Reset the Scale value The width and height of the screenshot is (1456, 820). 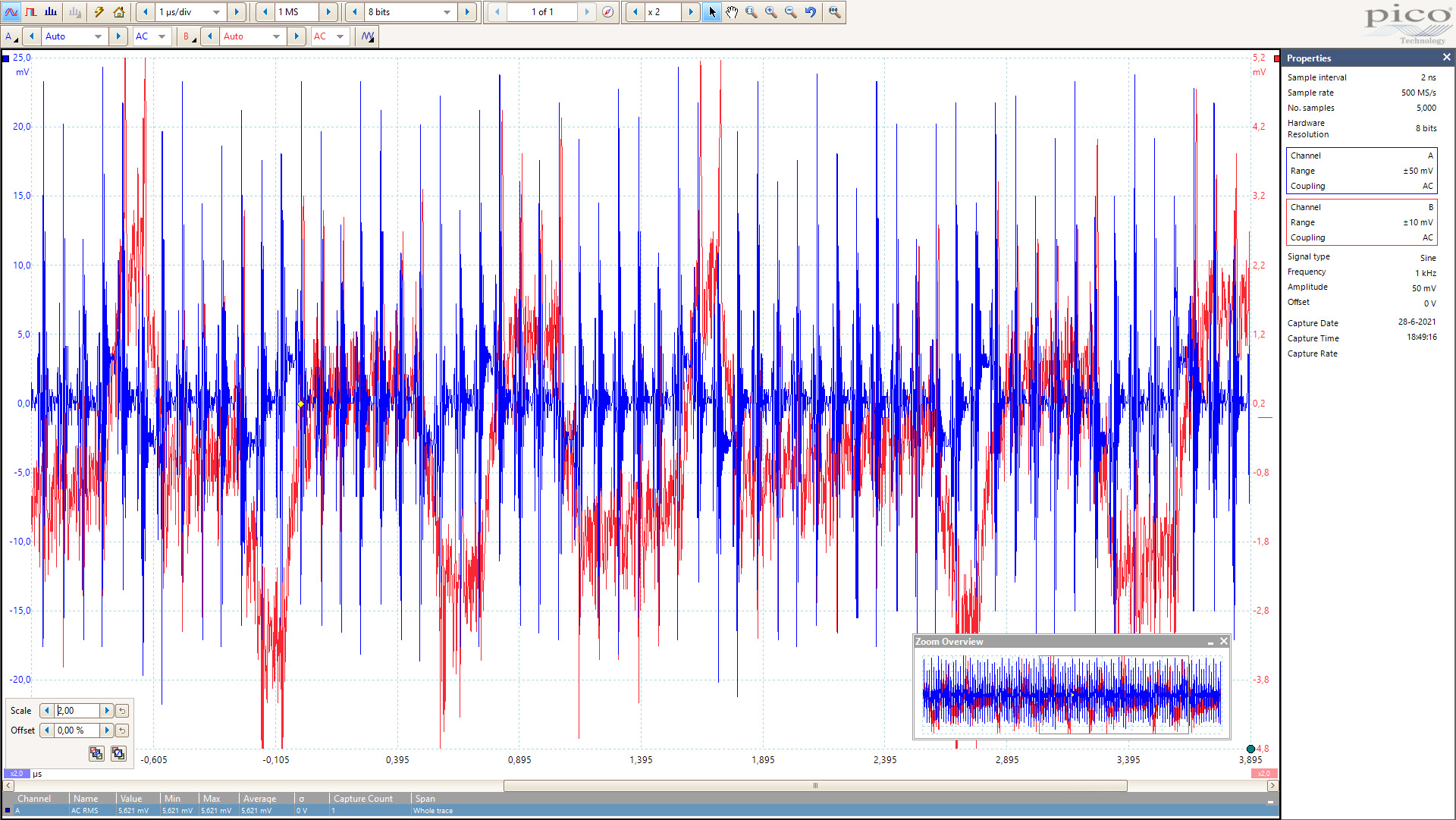[122, 711]
